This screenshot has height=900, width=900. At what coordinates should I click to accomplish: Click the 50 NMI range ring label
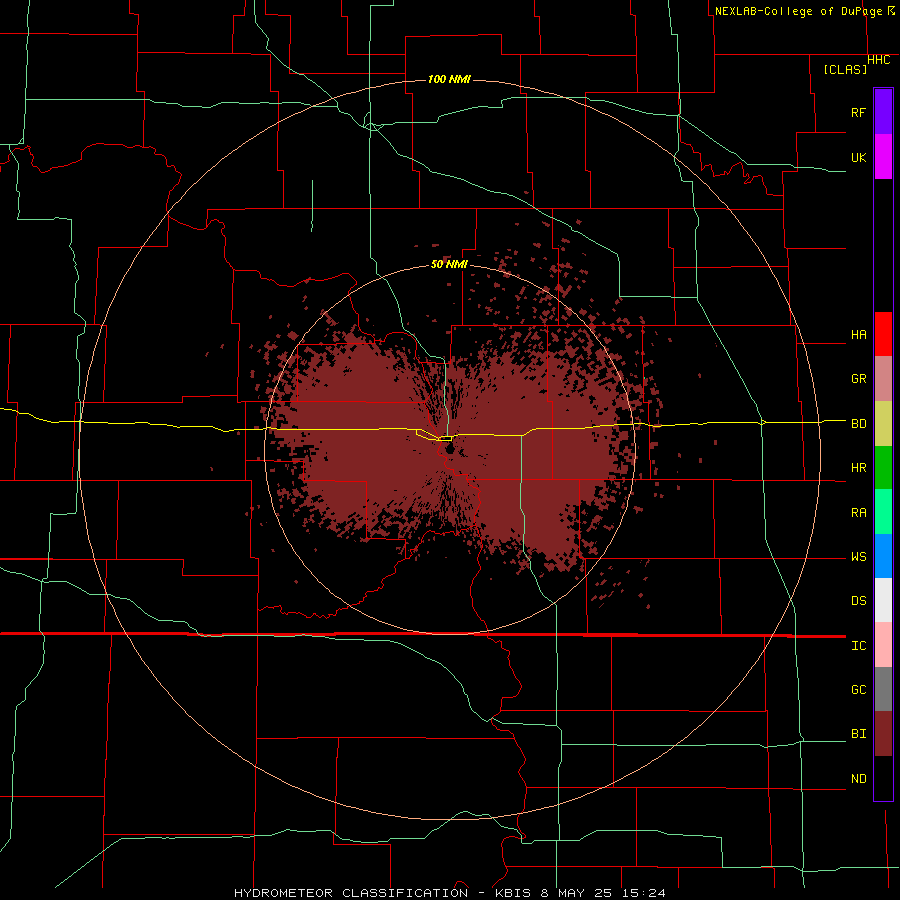click(449, 265)
